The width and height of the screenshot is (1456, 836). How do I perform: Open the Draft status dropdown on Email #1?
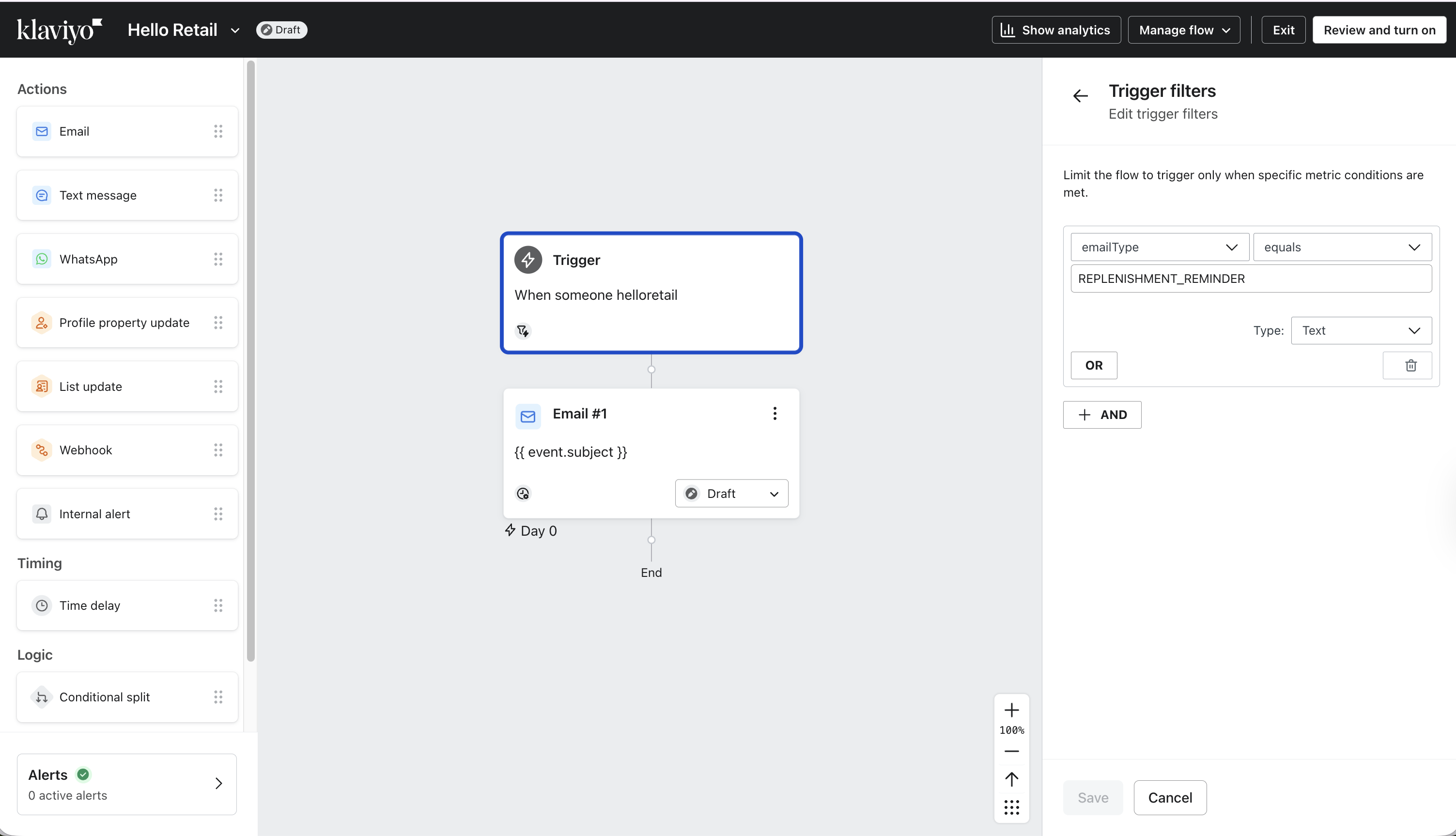point(731,493)
